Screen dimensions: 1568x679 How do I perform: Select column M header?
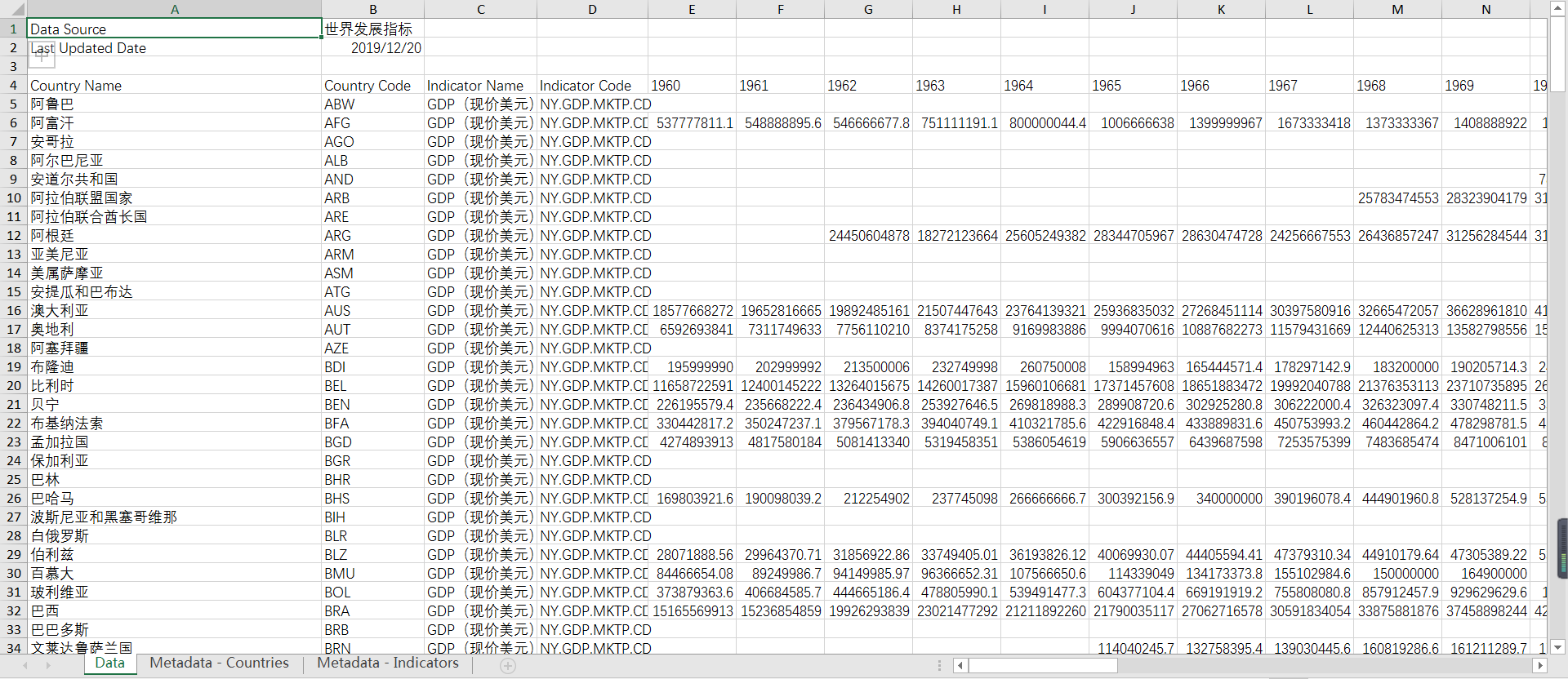point(1398,9)
